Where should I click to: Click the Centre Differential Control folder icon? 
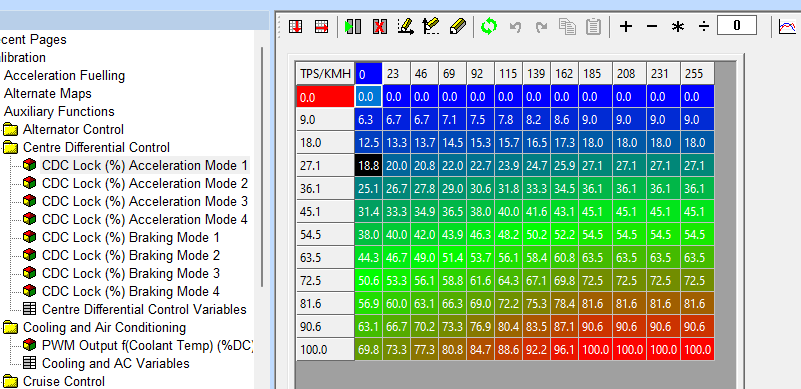10,148
